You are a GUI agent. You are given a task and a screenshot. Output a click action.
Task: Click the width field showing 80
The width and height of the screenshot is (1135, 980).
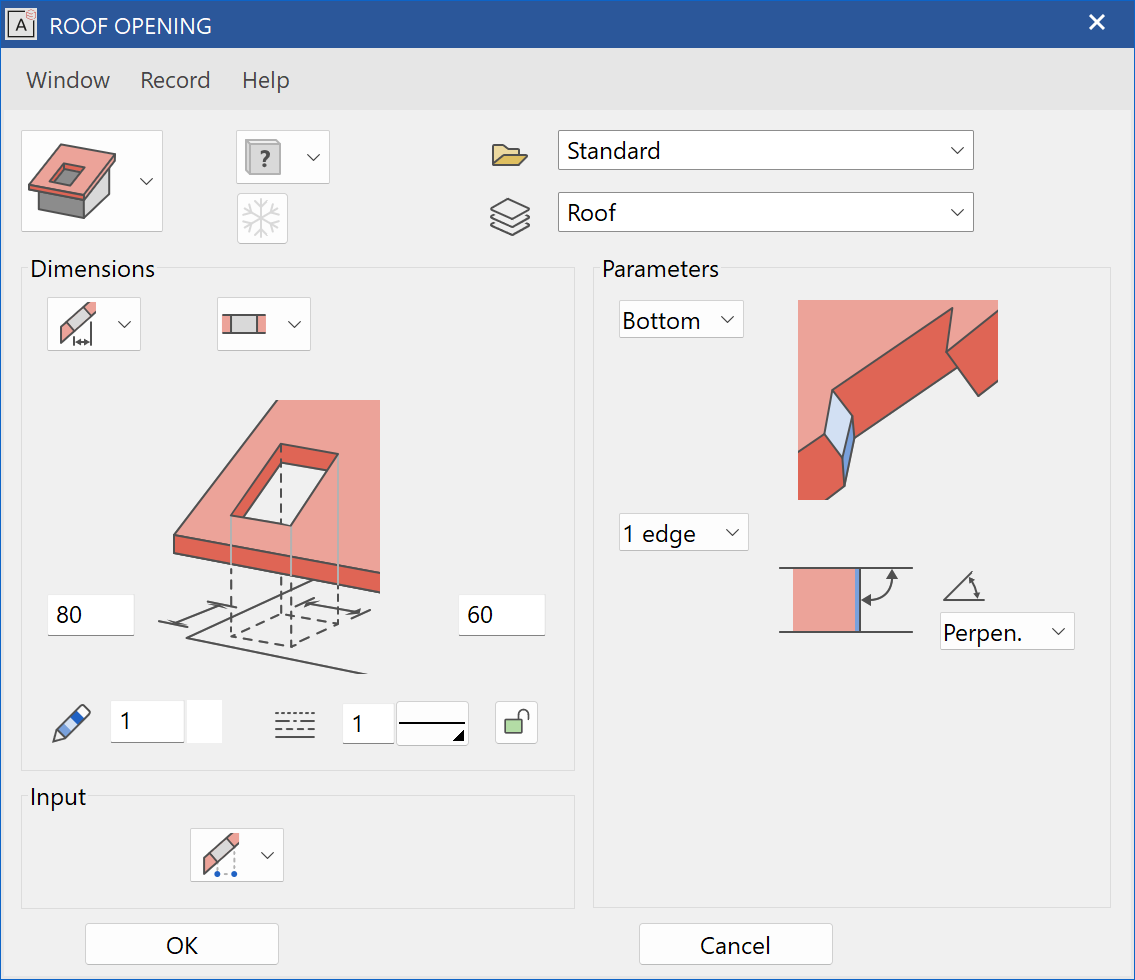pos(90,614)
